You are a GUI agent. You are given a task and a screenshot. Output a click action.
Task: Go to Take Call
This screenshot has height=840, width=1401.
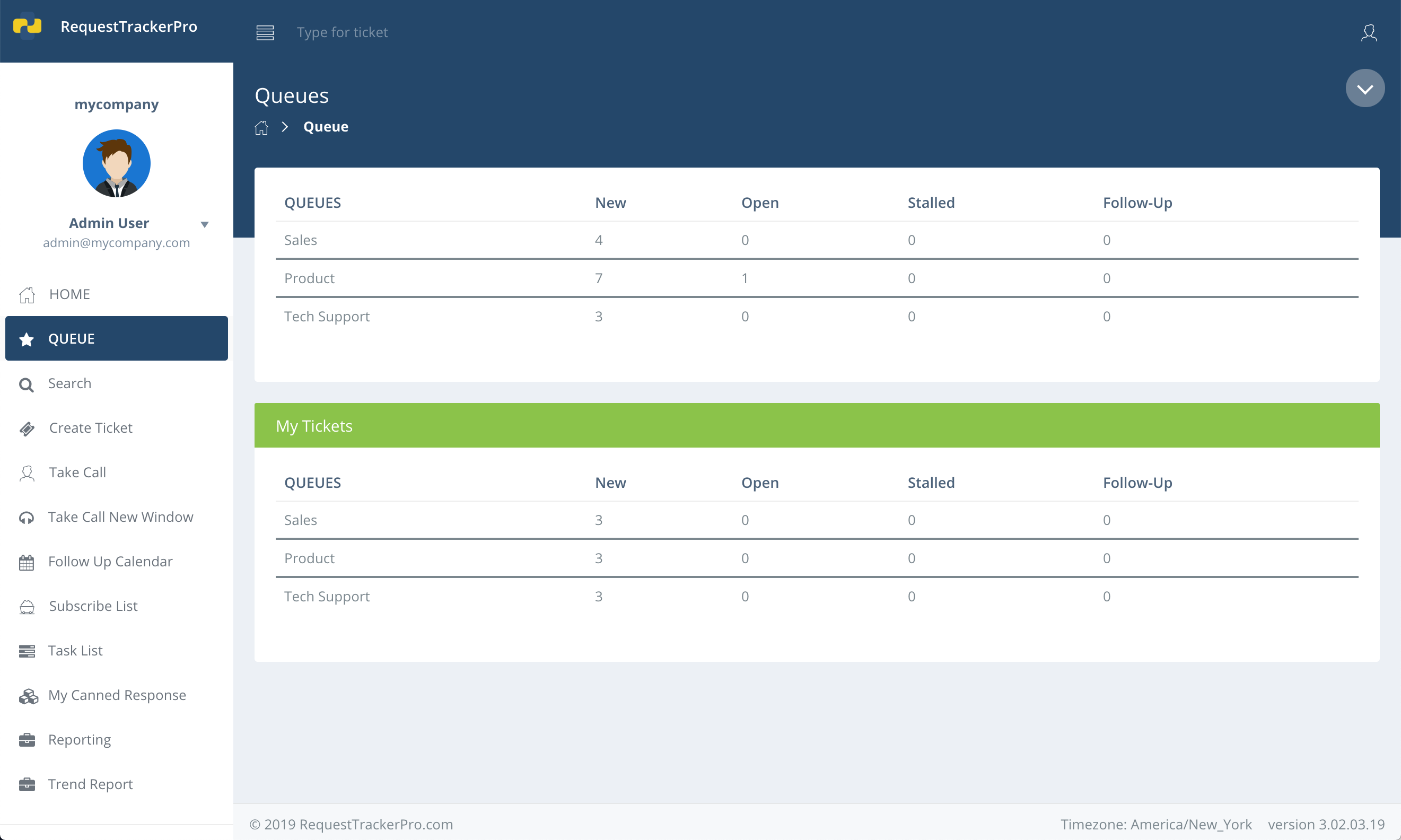[117, 472]
